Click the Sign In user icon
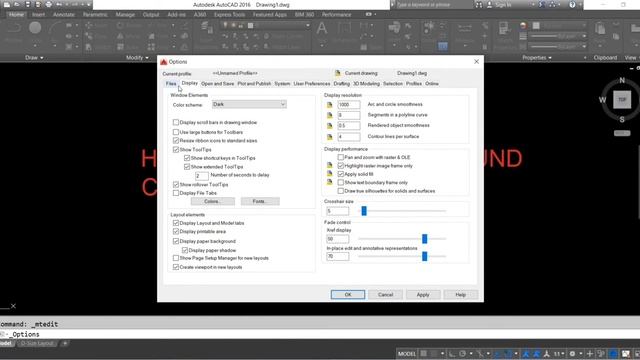Image resolution: width=640 pixels, height=360 pixels. [x=490, y=5]
